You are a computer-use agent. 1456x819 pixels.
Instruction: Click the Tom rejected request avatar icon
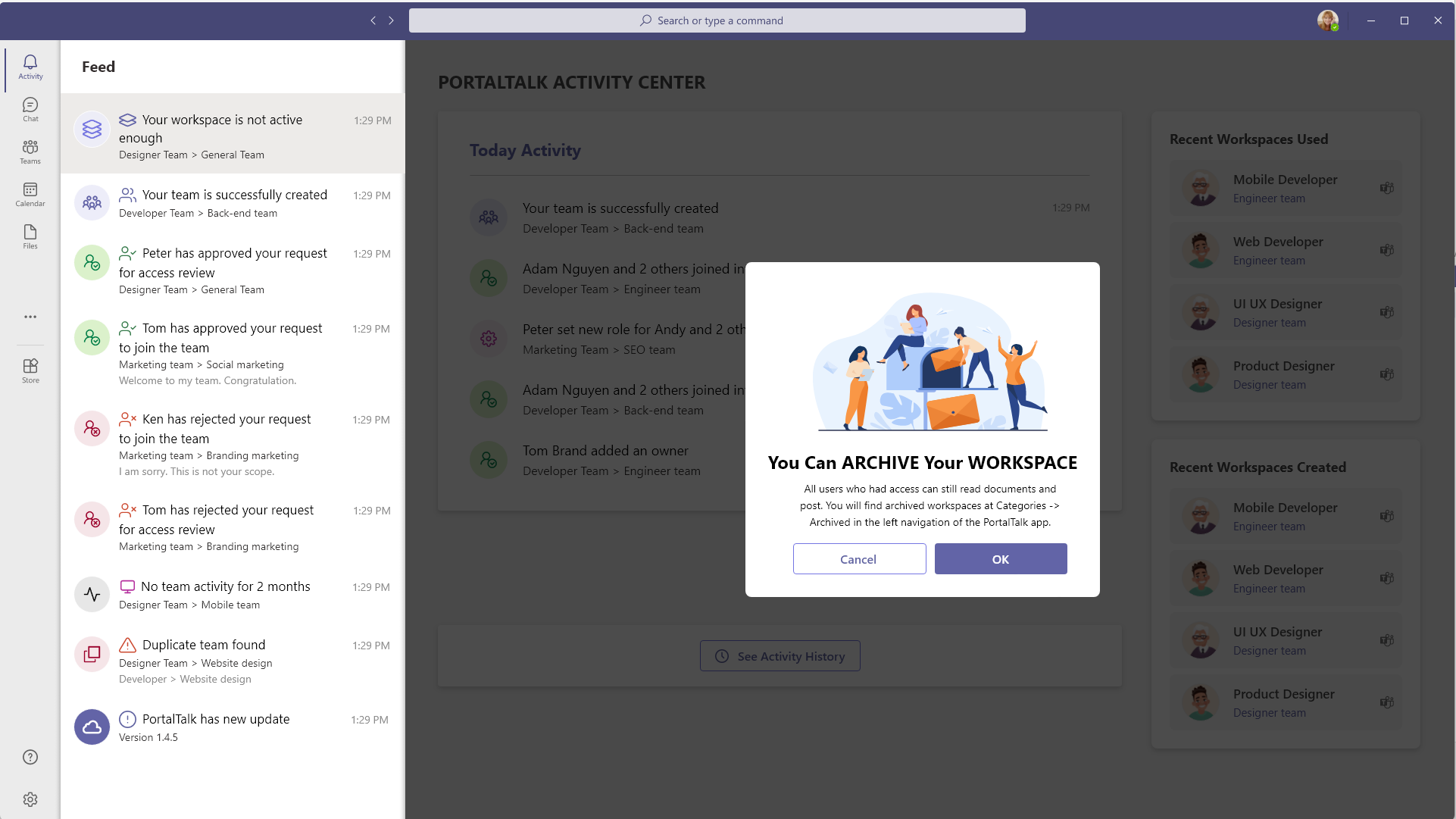pos(92,519)
